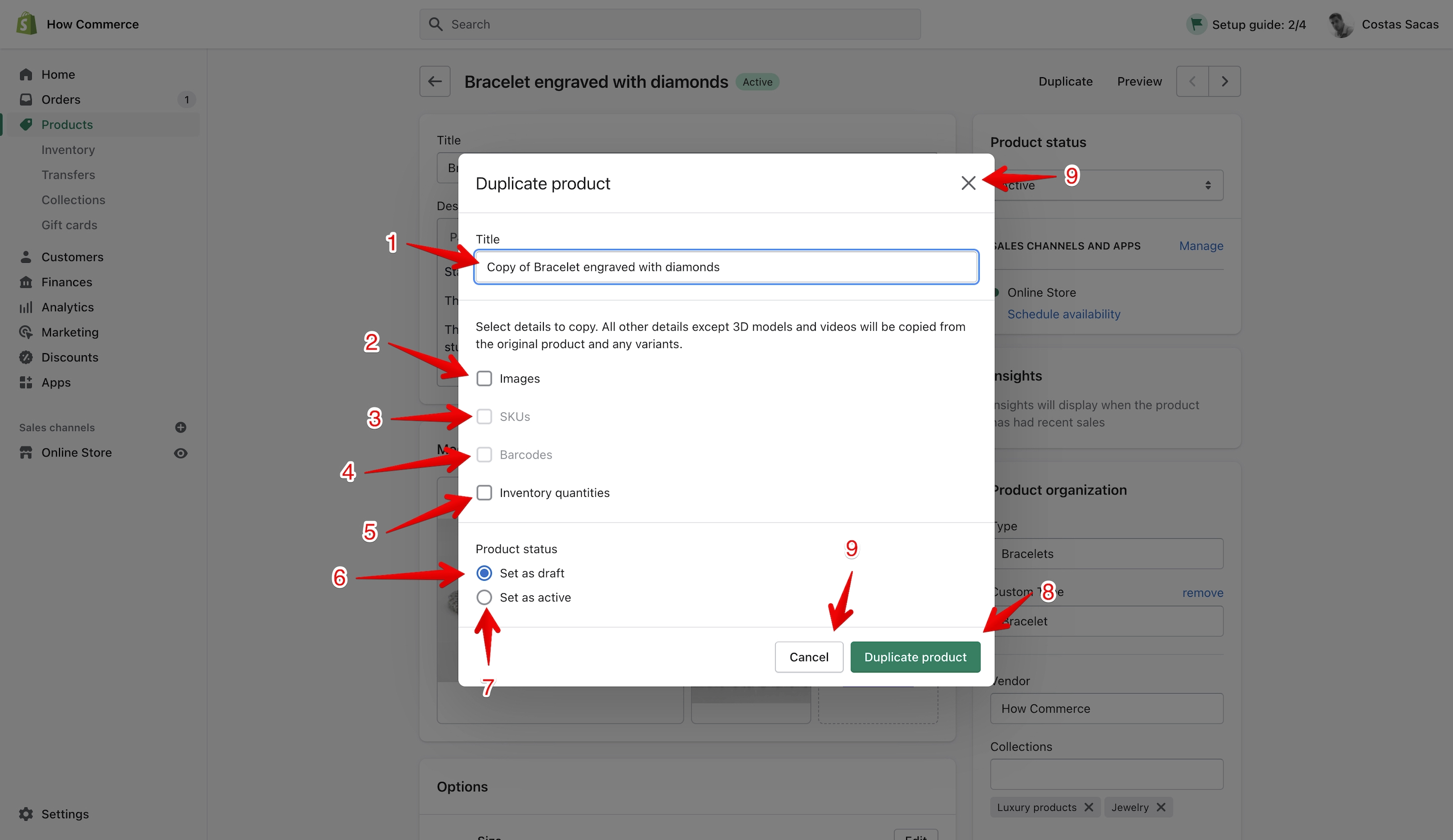The height and width of the screenshot is (840, 1453).
Task: Click the Collections search field
Action: 1107,774
